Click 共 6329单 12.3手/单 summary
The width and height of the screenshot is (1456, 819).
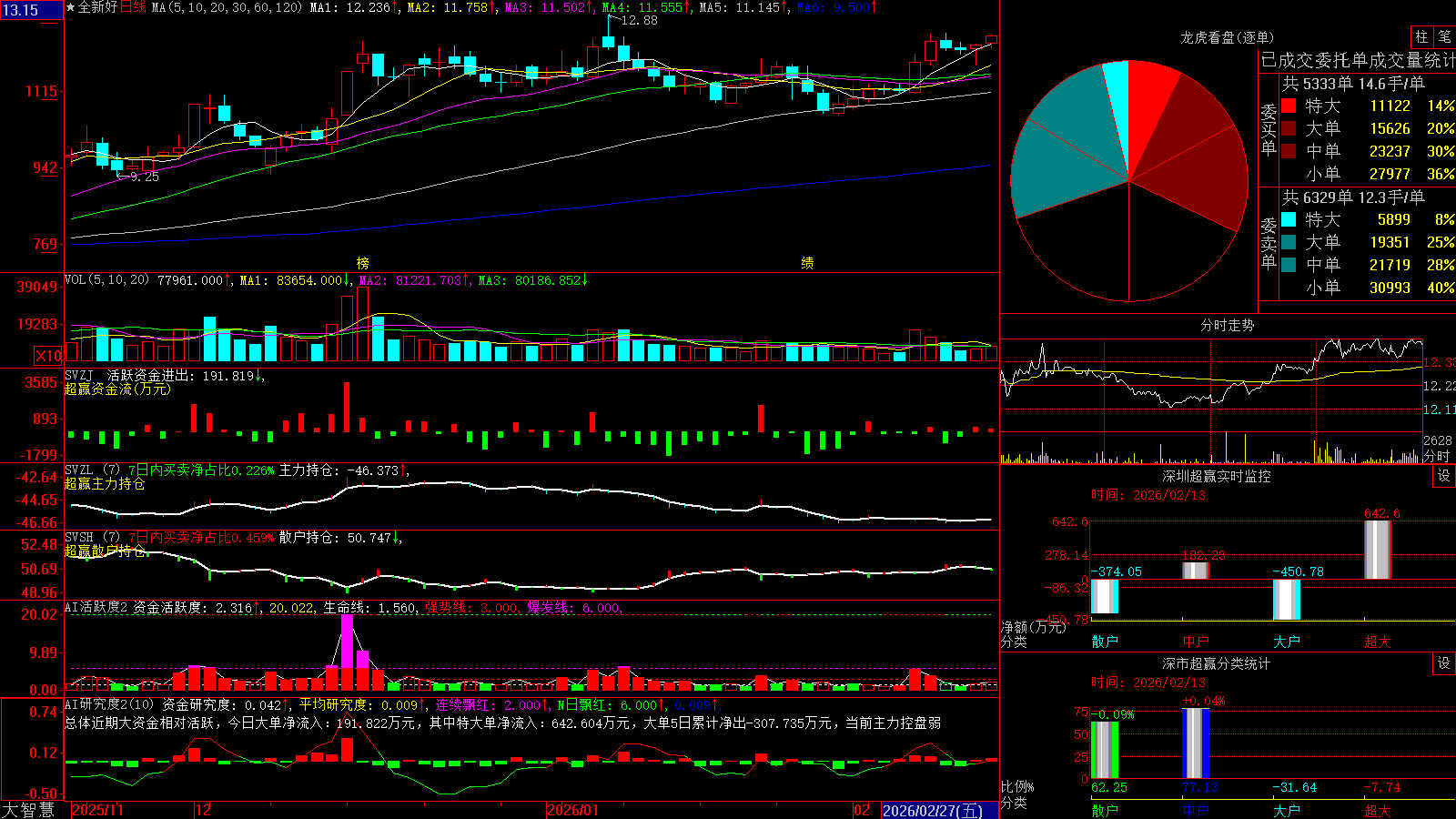click(x=1353, y=197)
